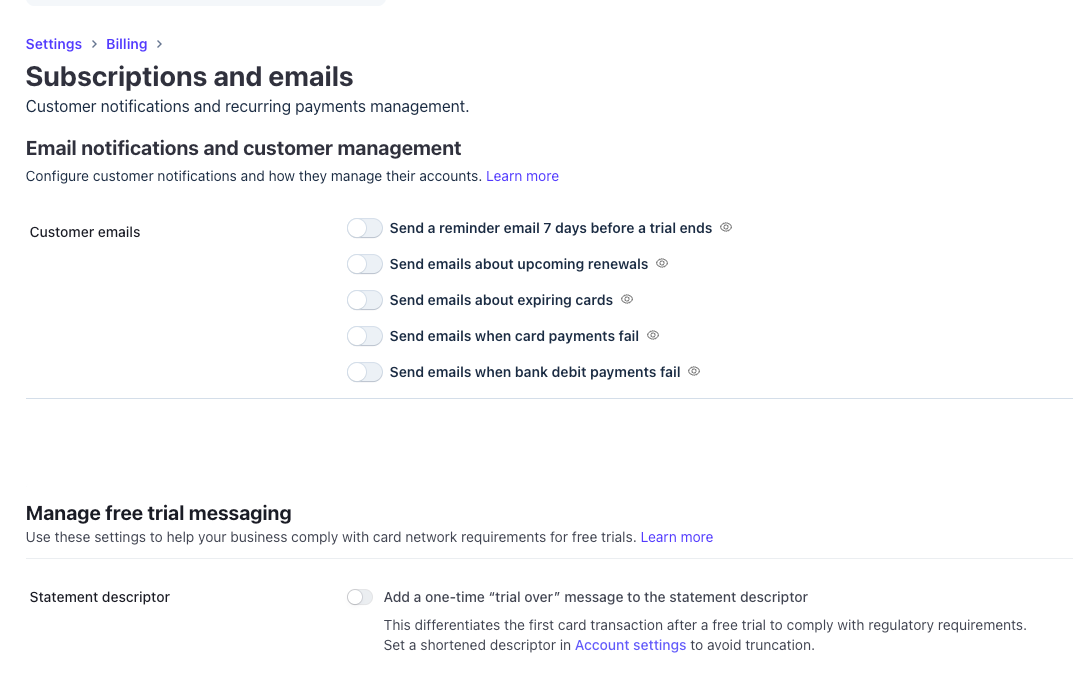Open Account settings link
Viewport: 1073px width, 685px height.
click(630, 645)
